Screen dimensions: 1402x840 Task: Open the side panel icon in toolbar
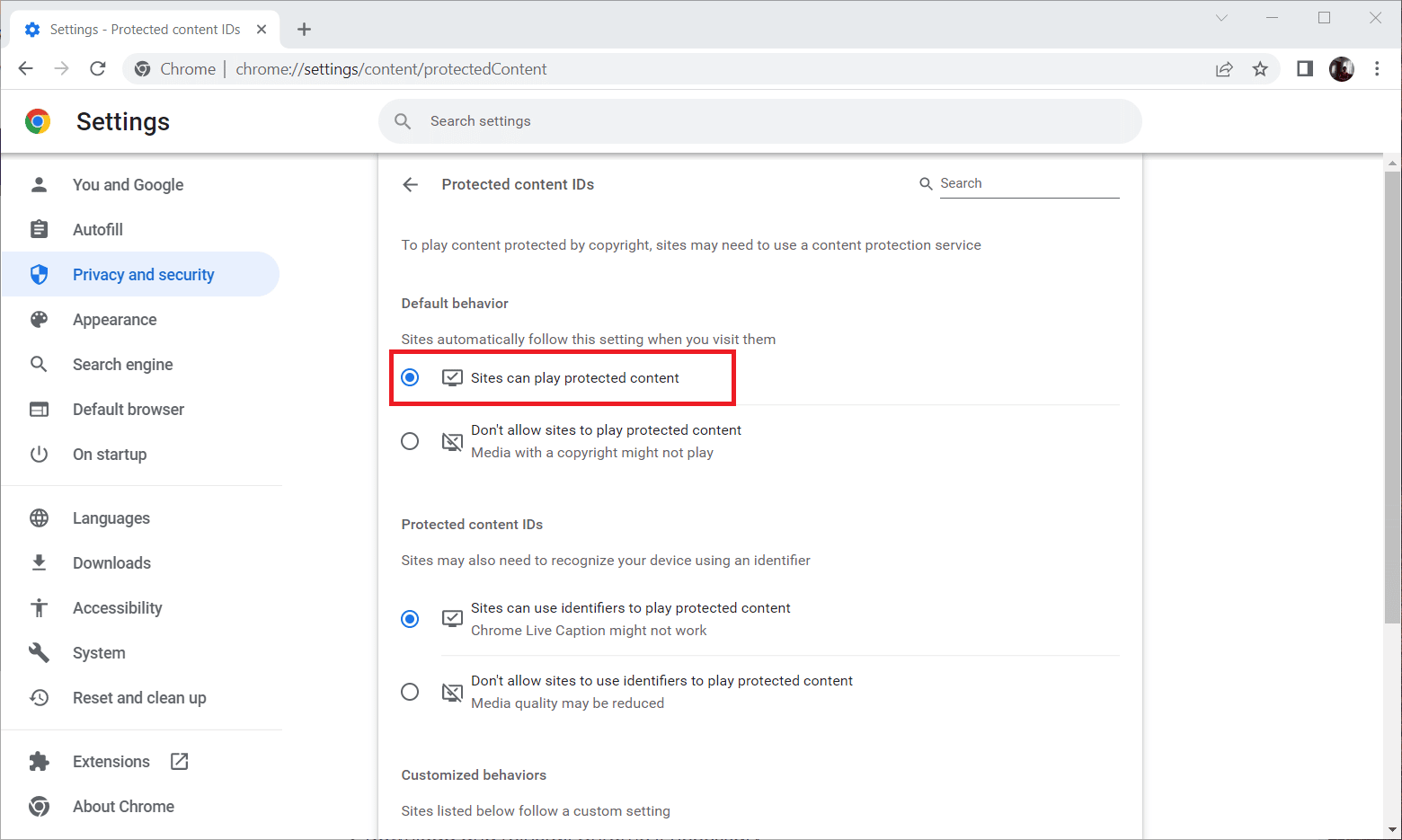tap(1305, 69)
